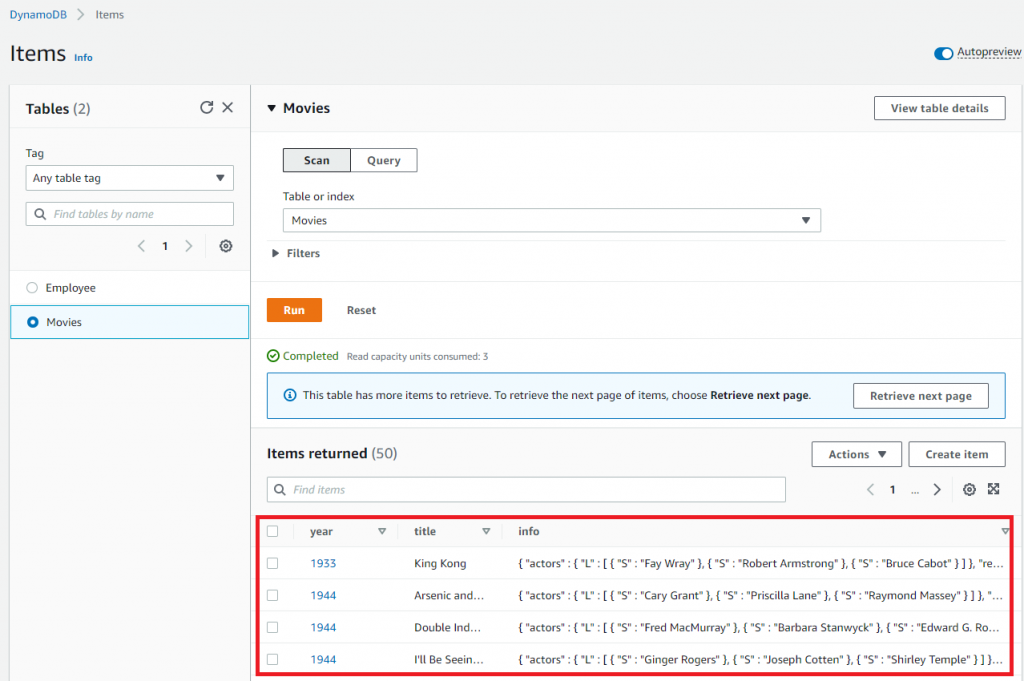
Task: Click the info cell with Cary Grant
Action: point(761,595)
